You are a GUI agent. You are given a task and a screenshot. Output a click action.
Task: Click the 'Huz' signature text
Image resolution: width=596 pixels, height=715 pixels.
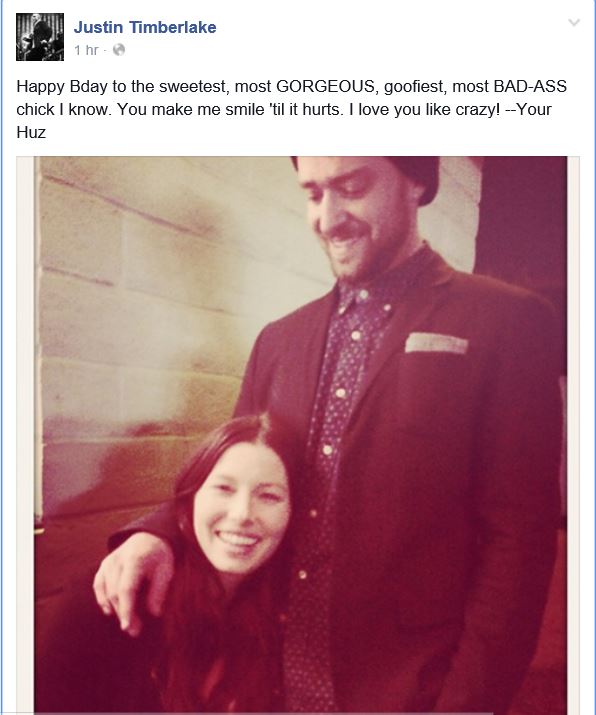point(31,132)
